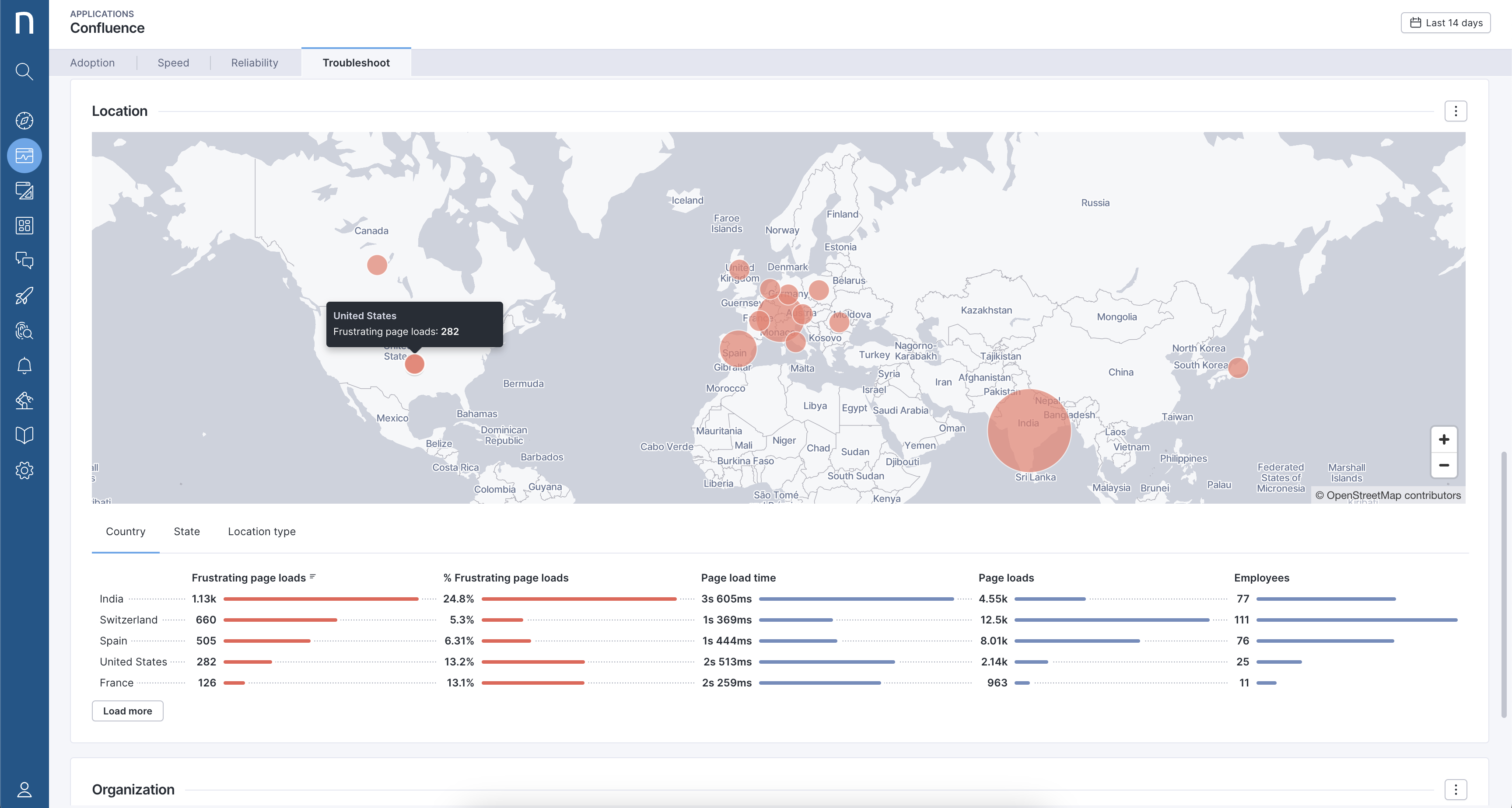Open the chat bubbles icon
Screen dimensions: 1512x808
tap(24, 261)
